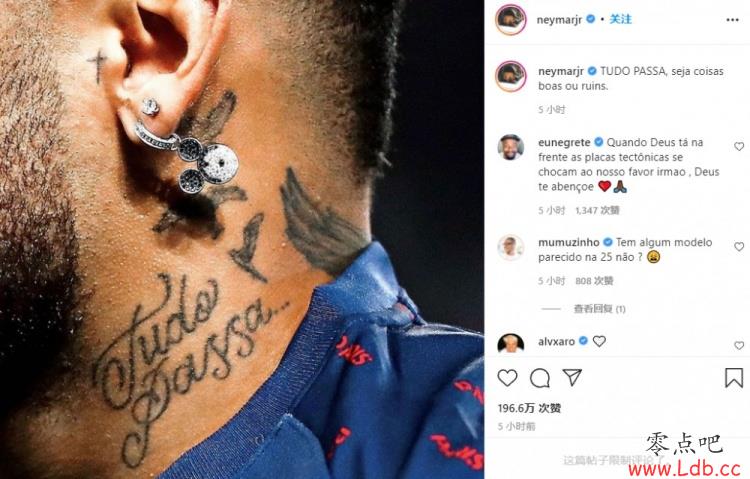Image resolution: width=750 pixels, height=479 pixels.
Task: Open eunegrete username link
Action: pos(564,142)
